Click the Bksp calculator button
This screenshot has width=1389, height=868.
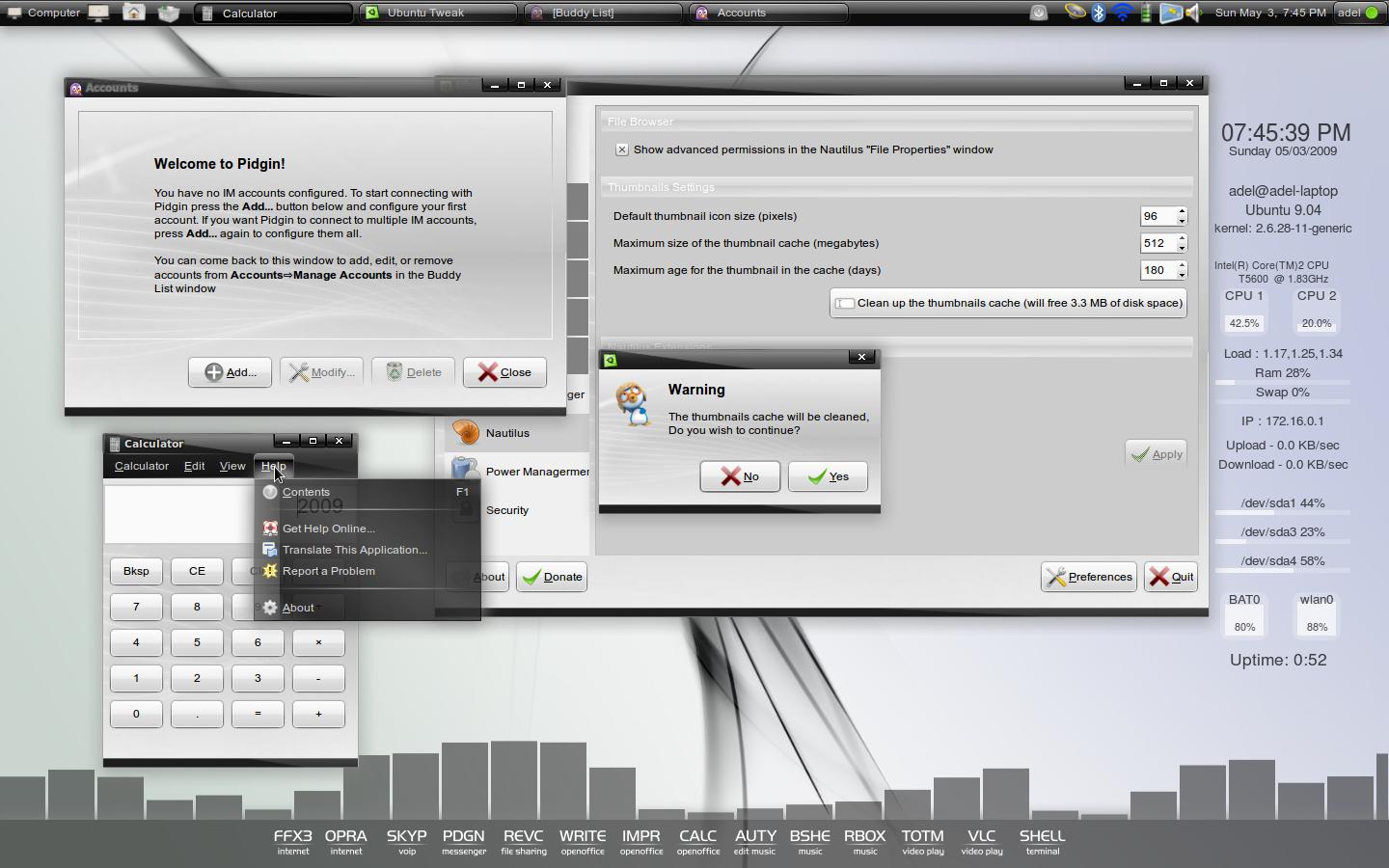pos(136,571)
